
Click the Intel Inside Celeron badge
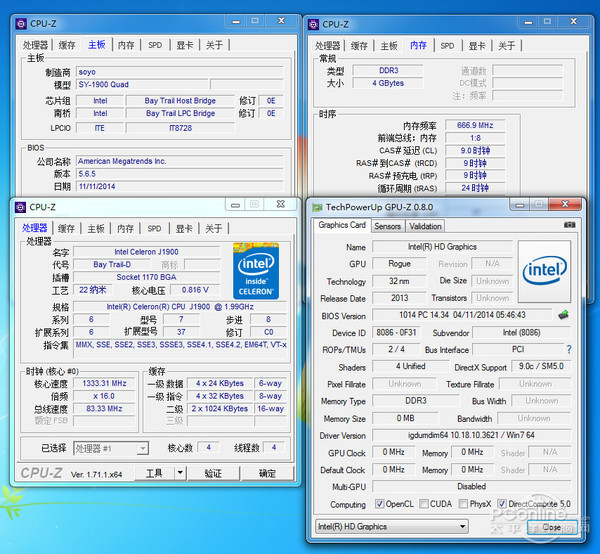point(255,271)
